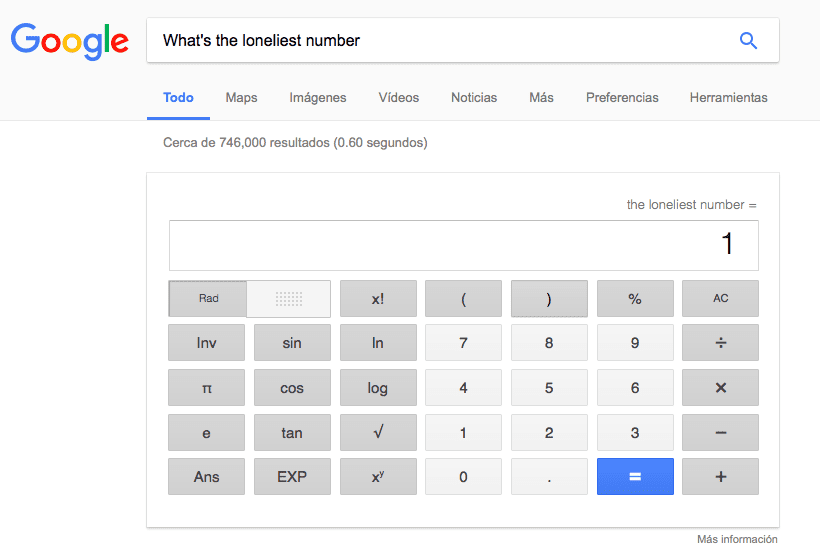The height and width of the screenshot is (551, 820).
Task: Click the blue search magnifier icon
Action: click(x=748, y=41)
